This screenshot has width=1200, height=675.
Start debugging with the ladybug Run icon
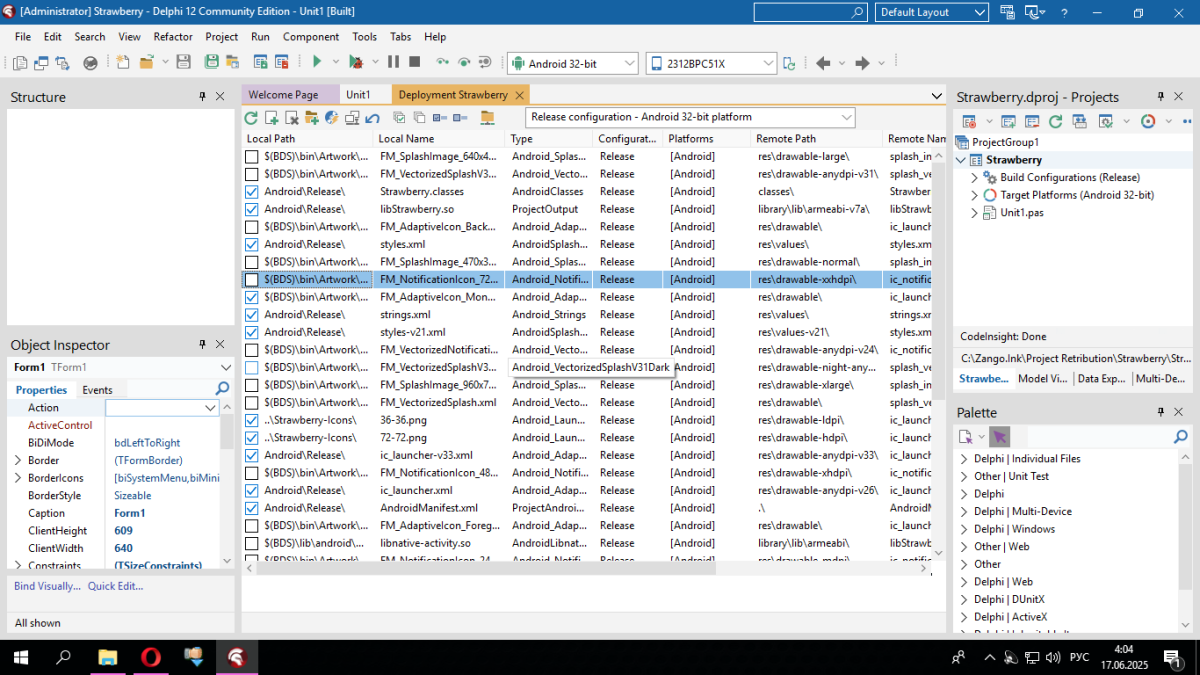(x=355, y=62)
